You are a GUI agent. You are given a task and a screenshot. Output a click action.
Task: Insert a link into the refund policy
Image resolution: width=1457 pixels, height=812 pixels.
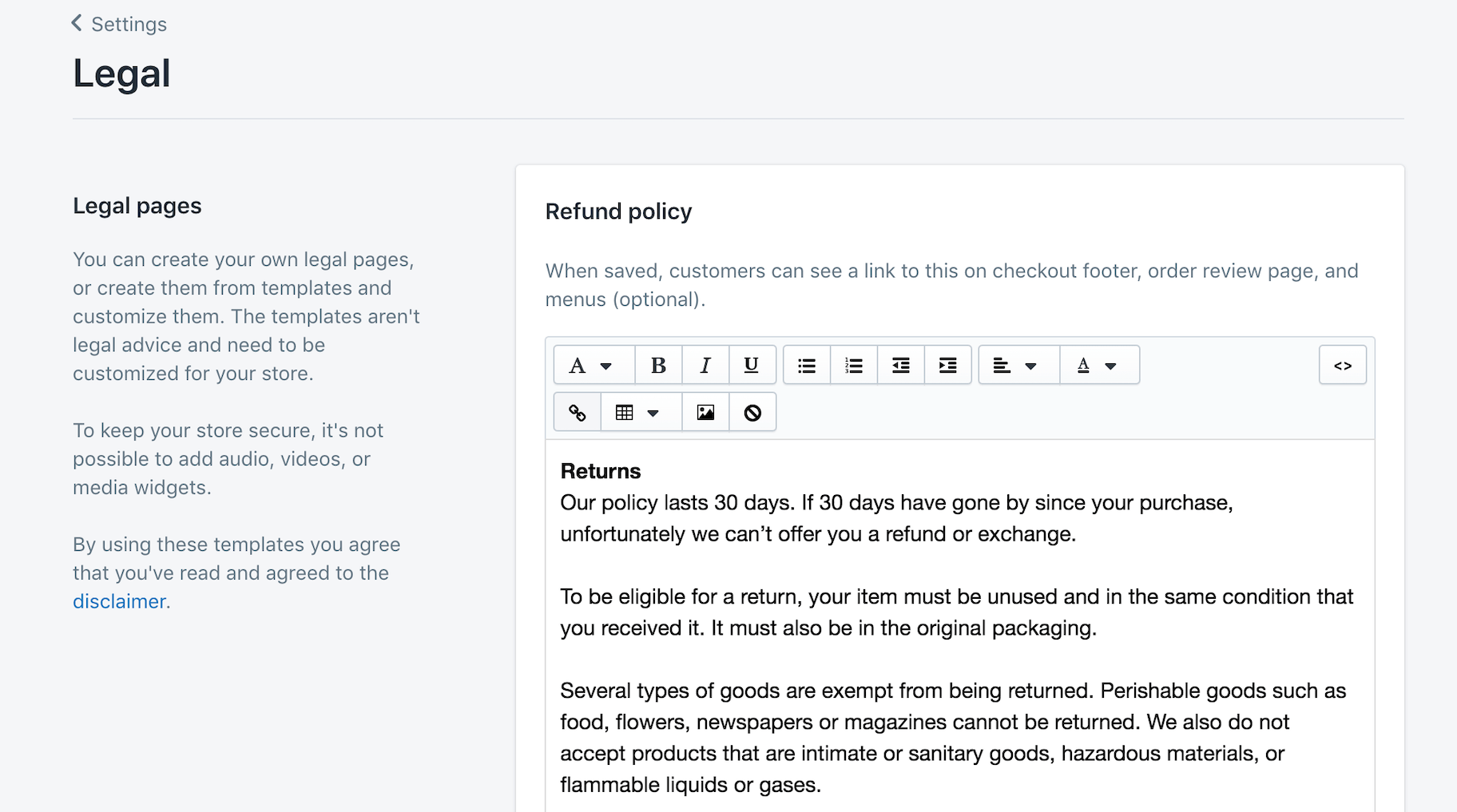577,412
